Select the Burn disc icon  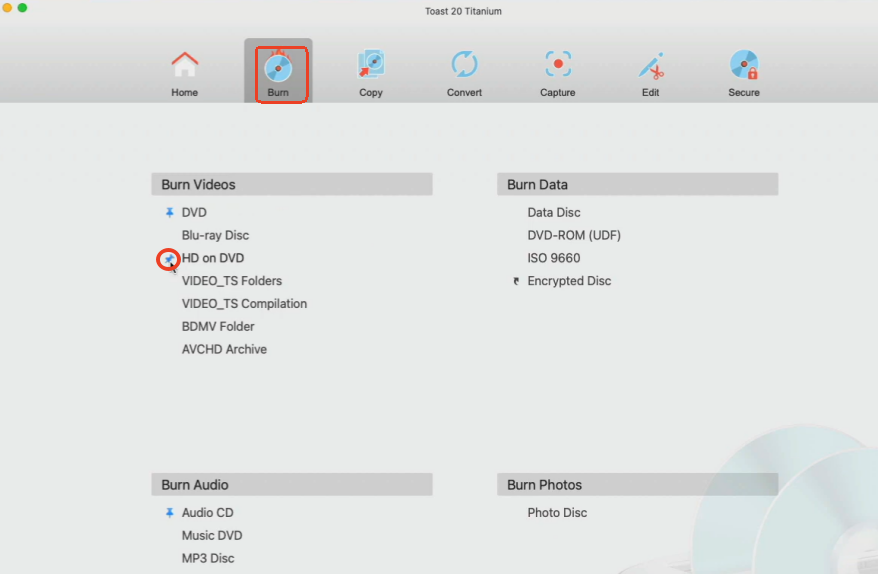[277, 67]
